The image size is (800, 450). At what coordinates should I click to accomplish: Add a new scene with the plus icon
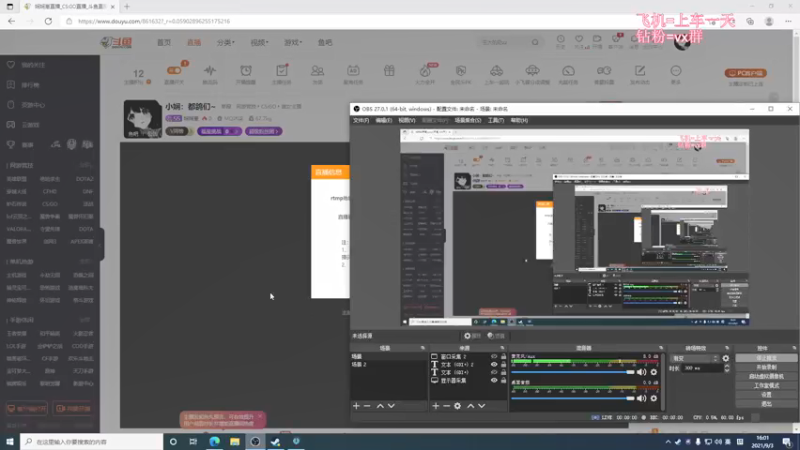356,406
